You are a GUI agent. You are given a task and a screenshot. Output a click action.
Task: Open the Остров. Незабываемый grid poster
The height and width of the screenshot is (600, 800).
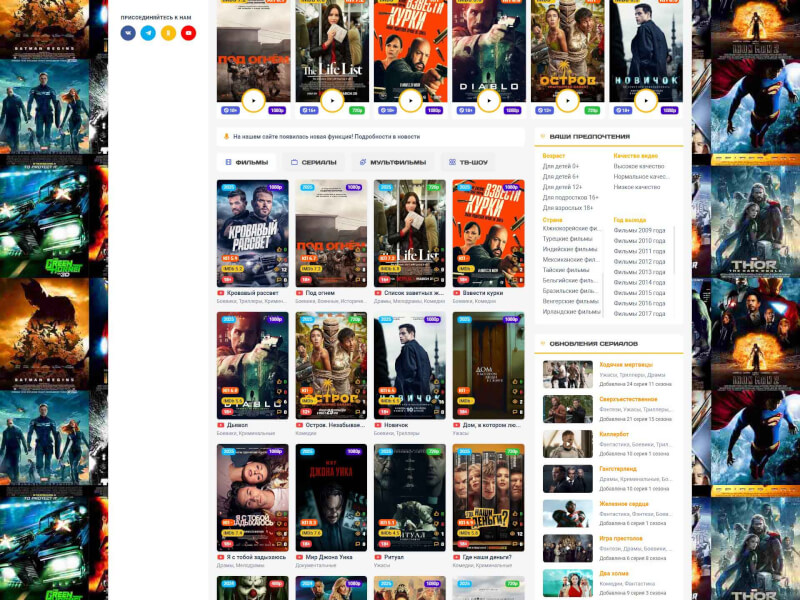(331, 365)
